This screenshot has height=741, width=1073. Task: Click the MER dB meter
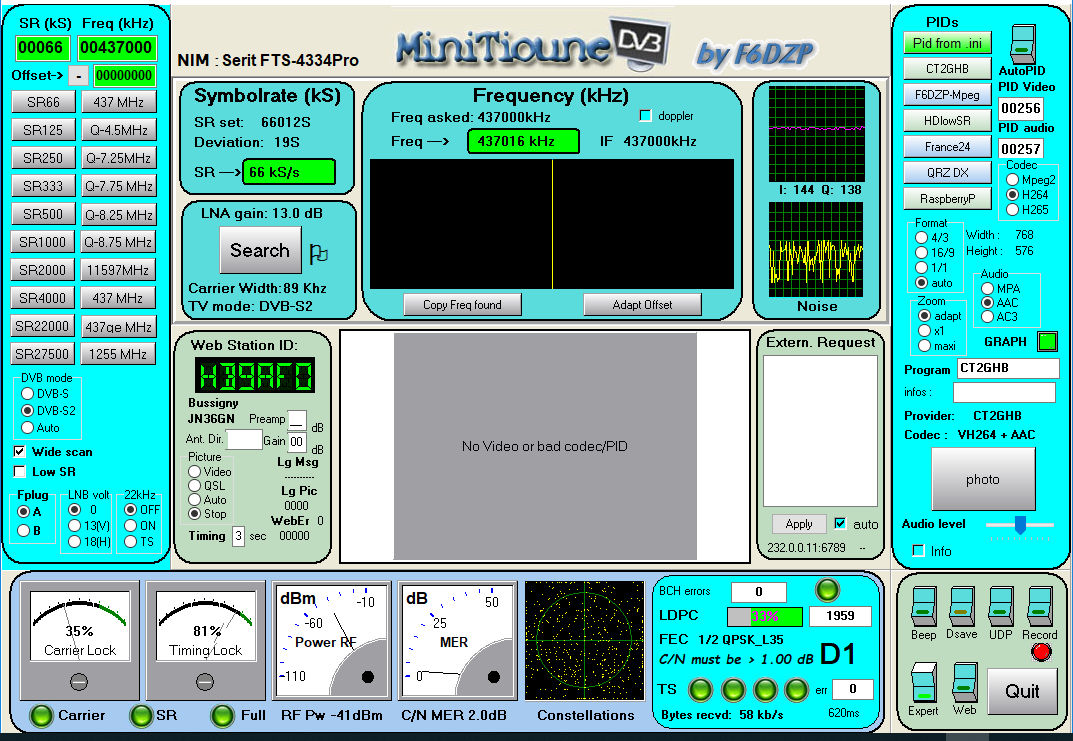pyautogui.click(x=457, y=641)
